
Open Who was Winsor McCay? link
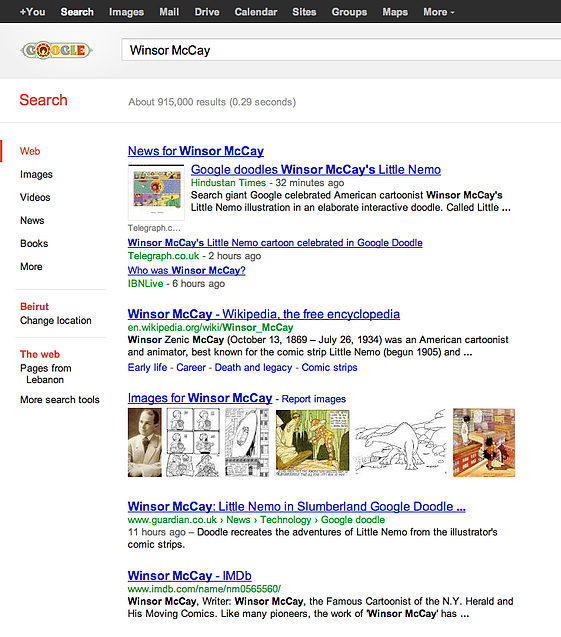(186, 271)
